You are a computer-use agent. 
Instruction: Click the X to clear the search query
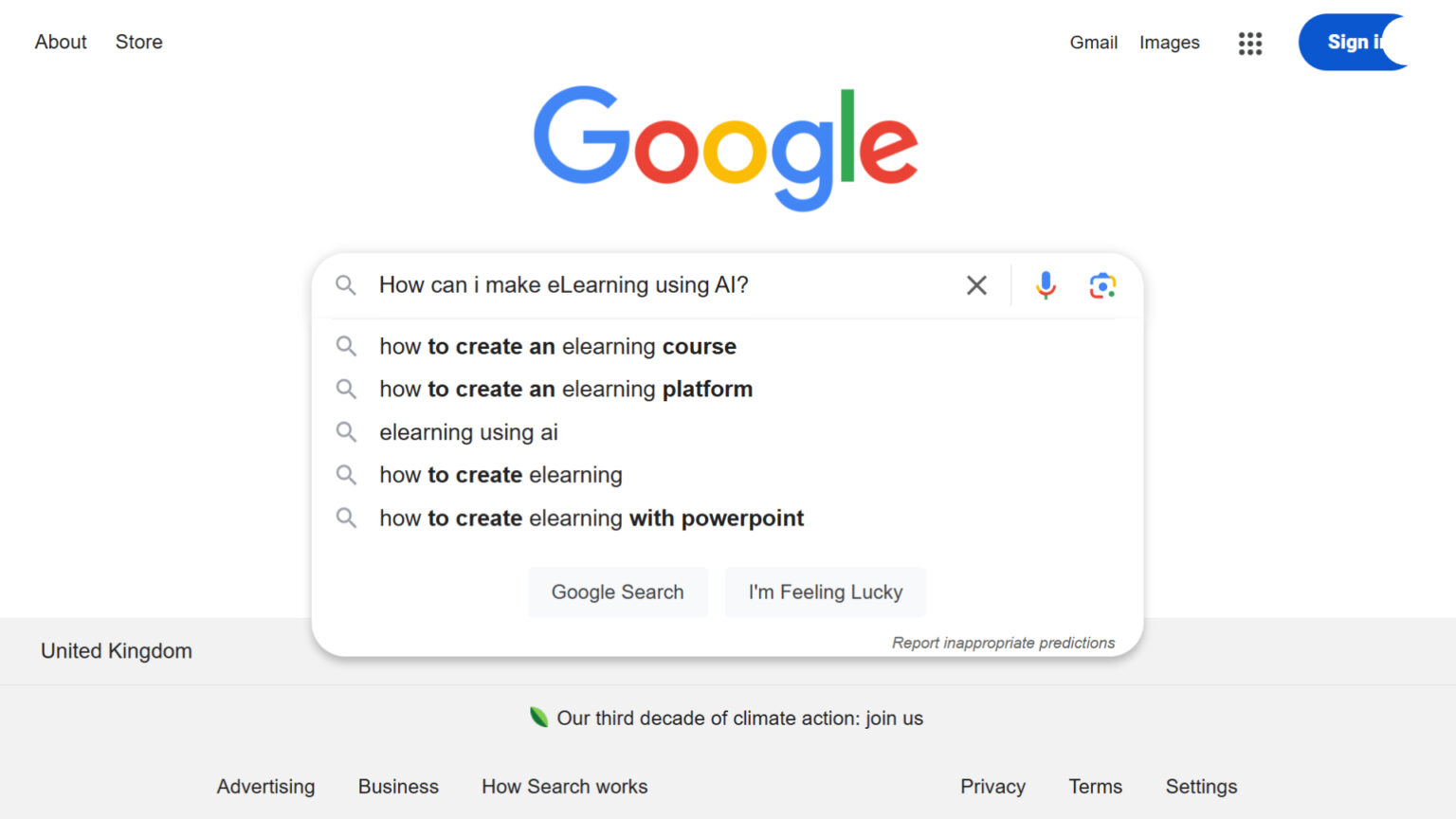tap(976, 284)
